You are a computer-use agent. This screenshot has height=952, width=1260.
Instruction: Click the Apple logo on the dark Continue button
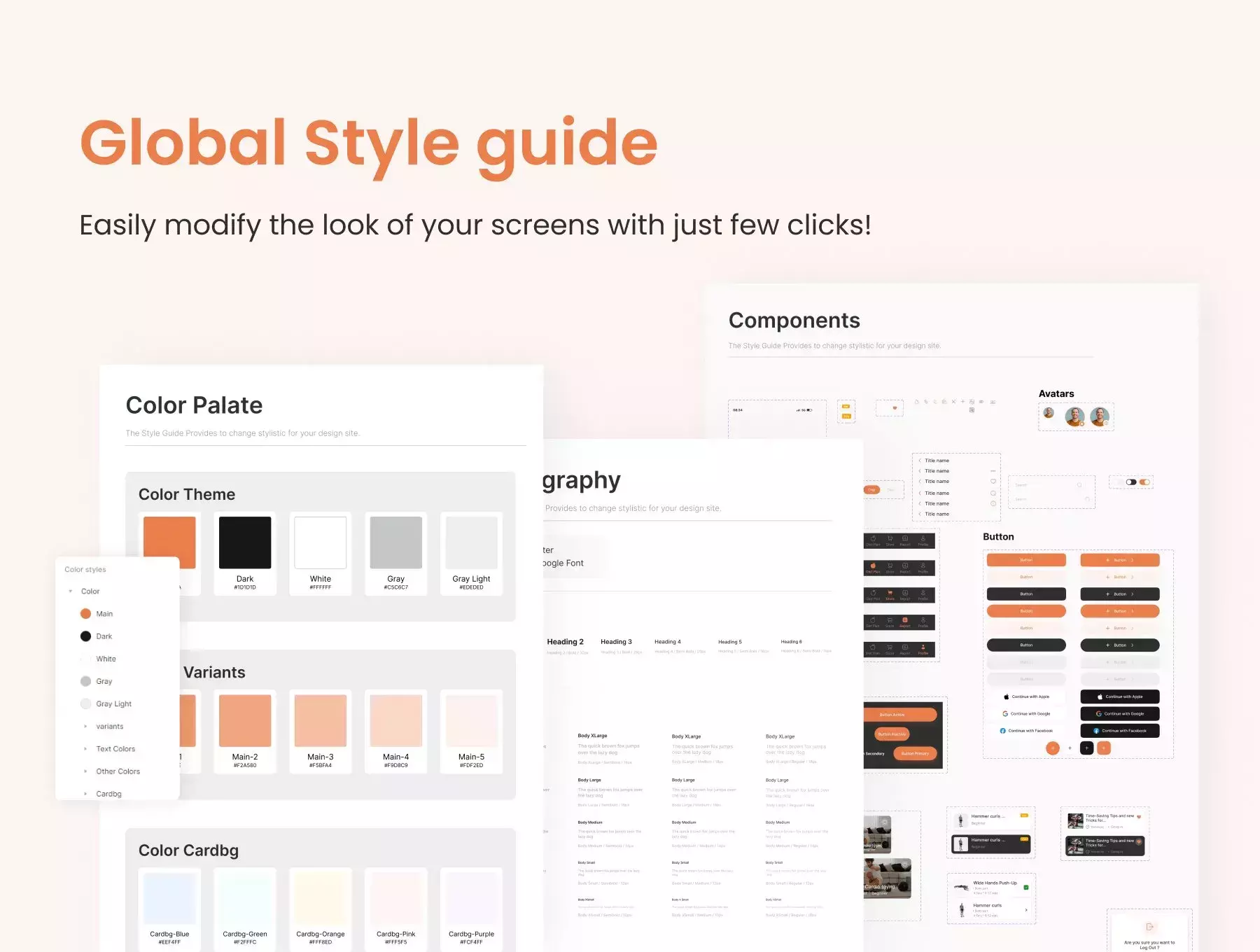(x=1100, y=696)
